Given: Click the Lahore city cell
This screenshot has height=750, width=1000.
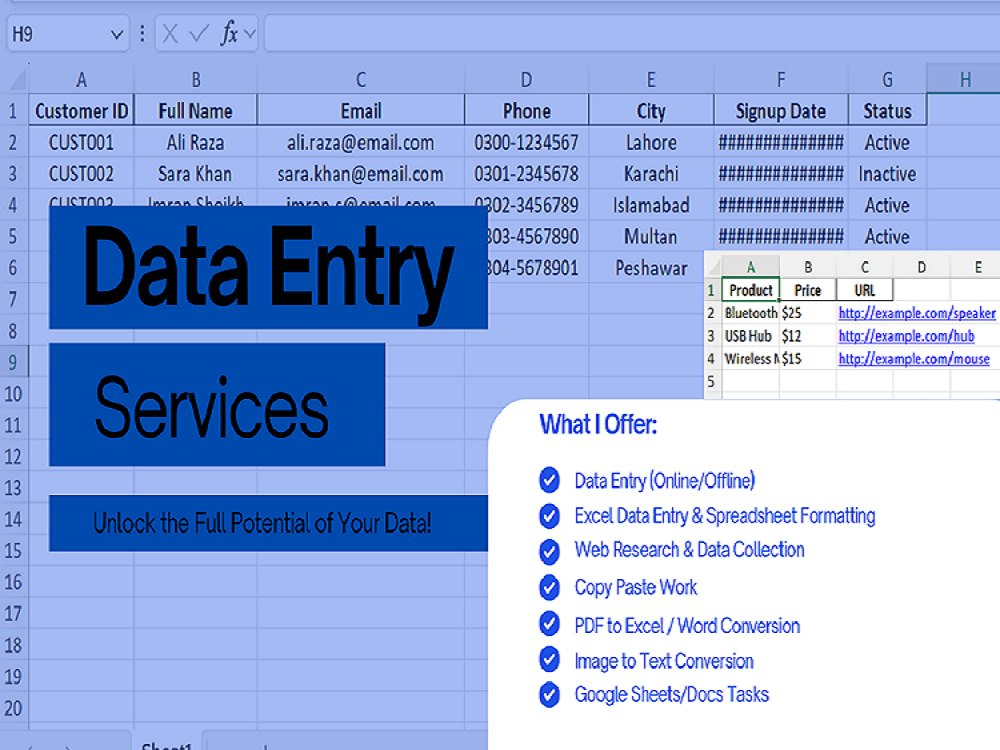Looking at the screenshot, I should coord(651,142).
